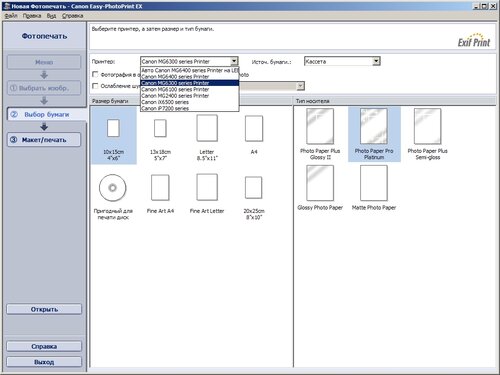
Task: Pick the 20x25cm 8"x10" paper size icon
Action: 254,188
